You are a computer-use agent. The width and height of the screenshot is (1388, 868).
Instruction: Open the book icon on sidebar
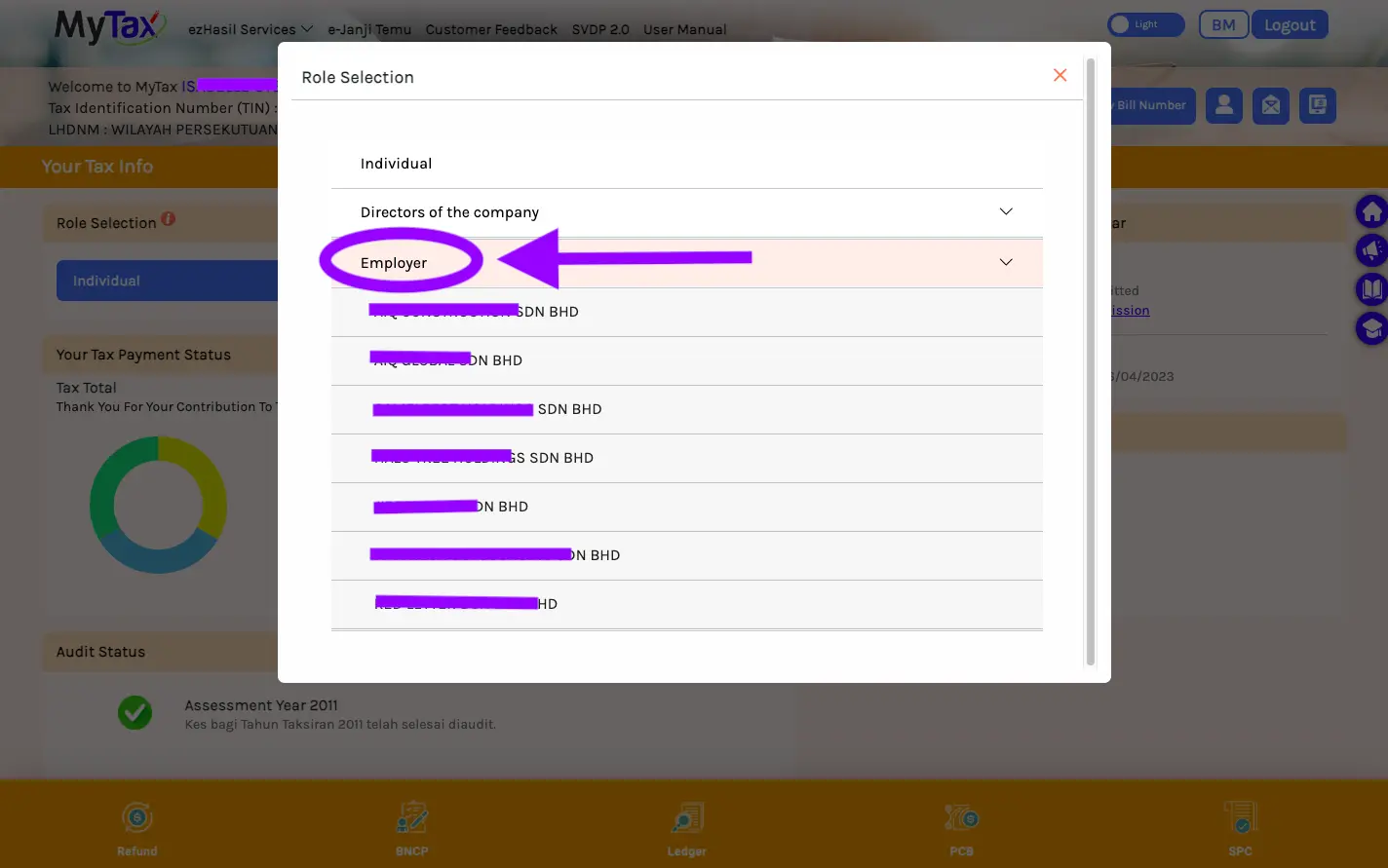pyautogui.click(x=1371, y=289)
